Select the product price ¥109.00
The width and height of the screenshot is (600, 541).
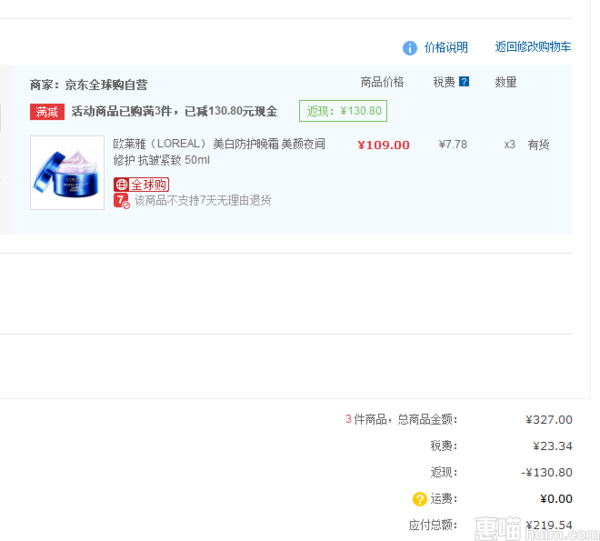tap(383, 145)
